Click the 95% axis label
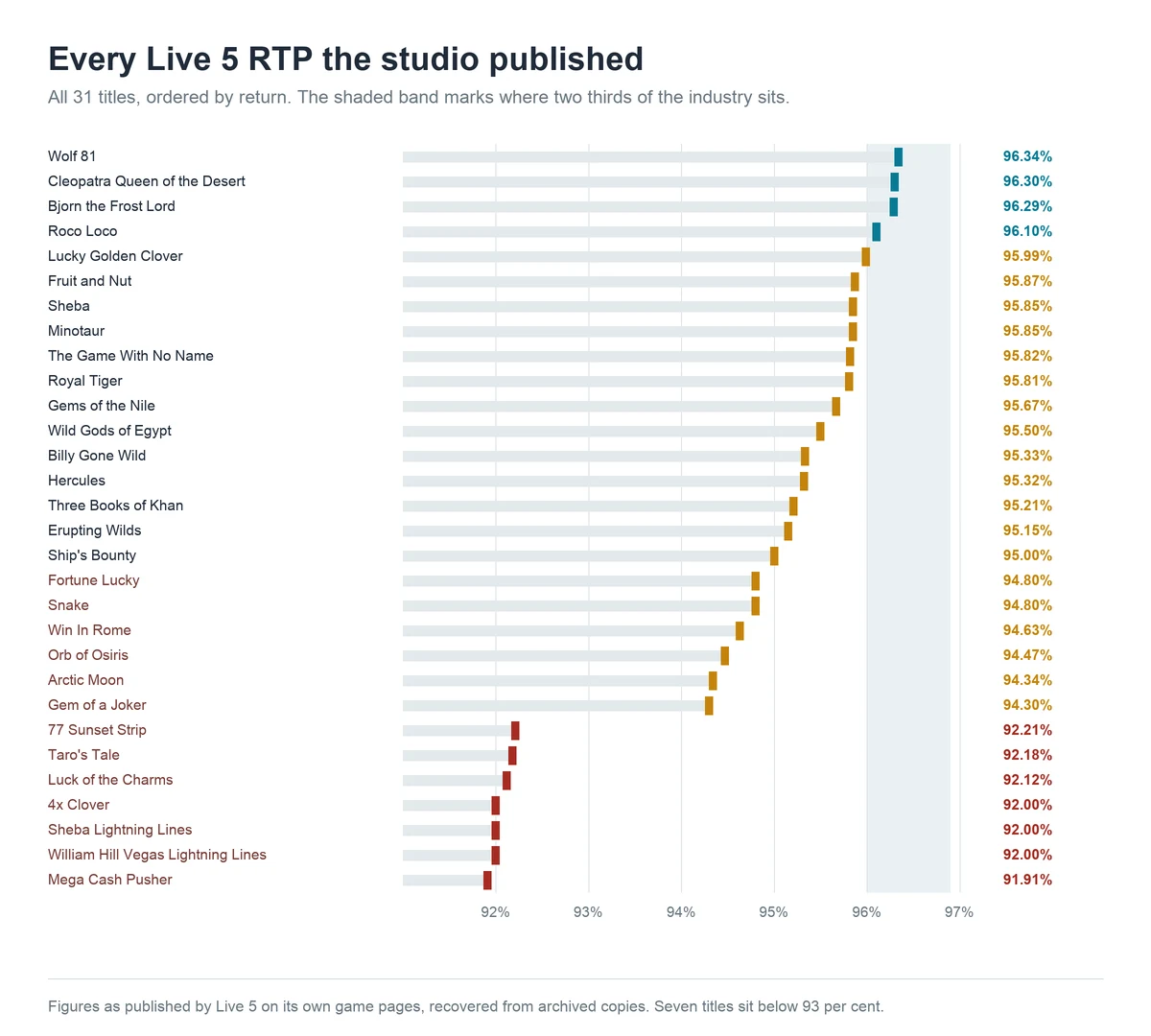The height and width of the screenshot is (1036, 1151). [773, 912]
